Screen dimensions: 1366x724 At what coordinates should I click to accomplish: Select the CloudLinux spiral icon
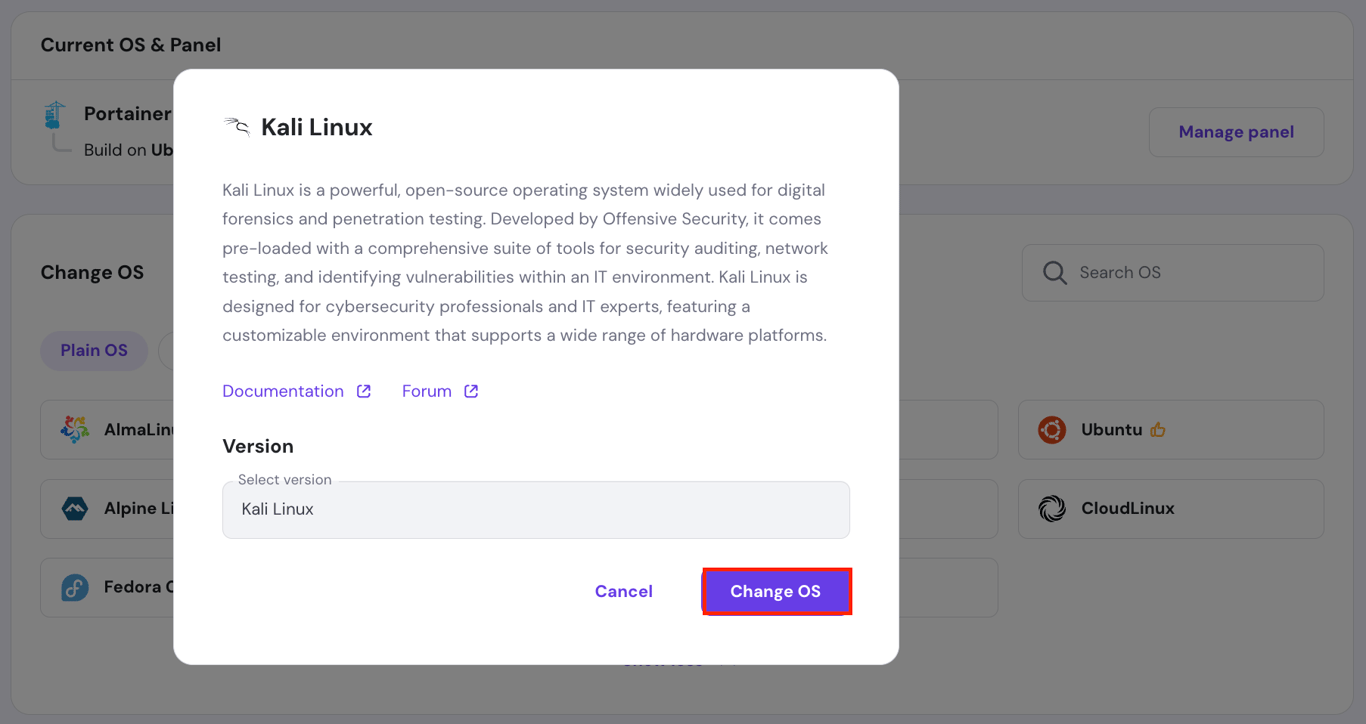point(1051,508)
